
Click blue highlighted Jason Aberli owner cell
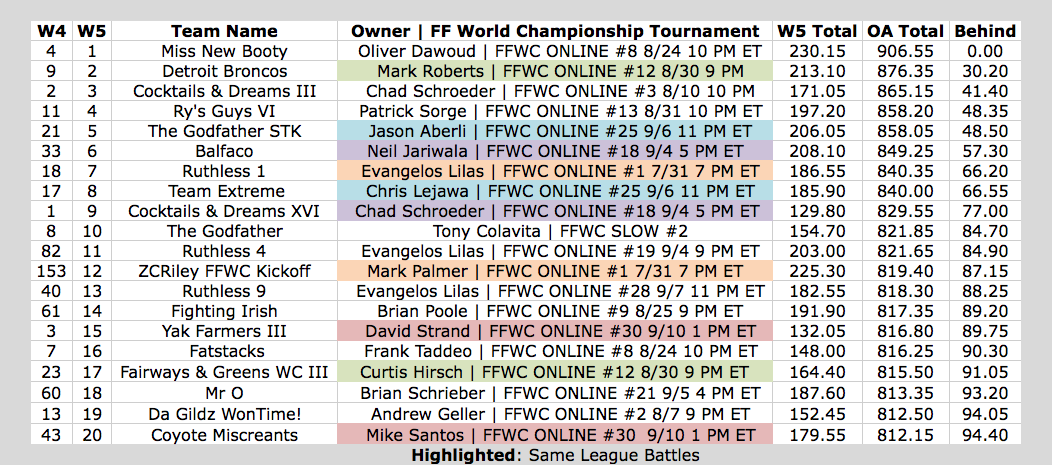[555, 131]
